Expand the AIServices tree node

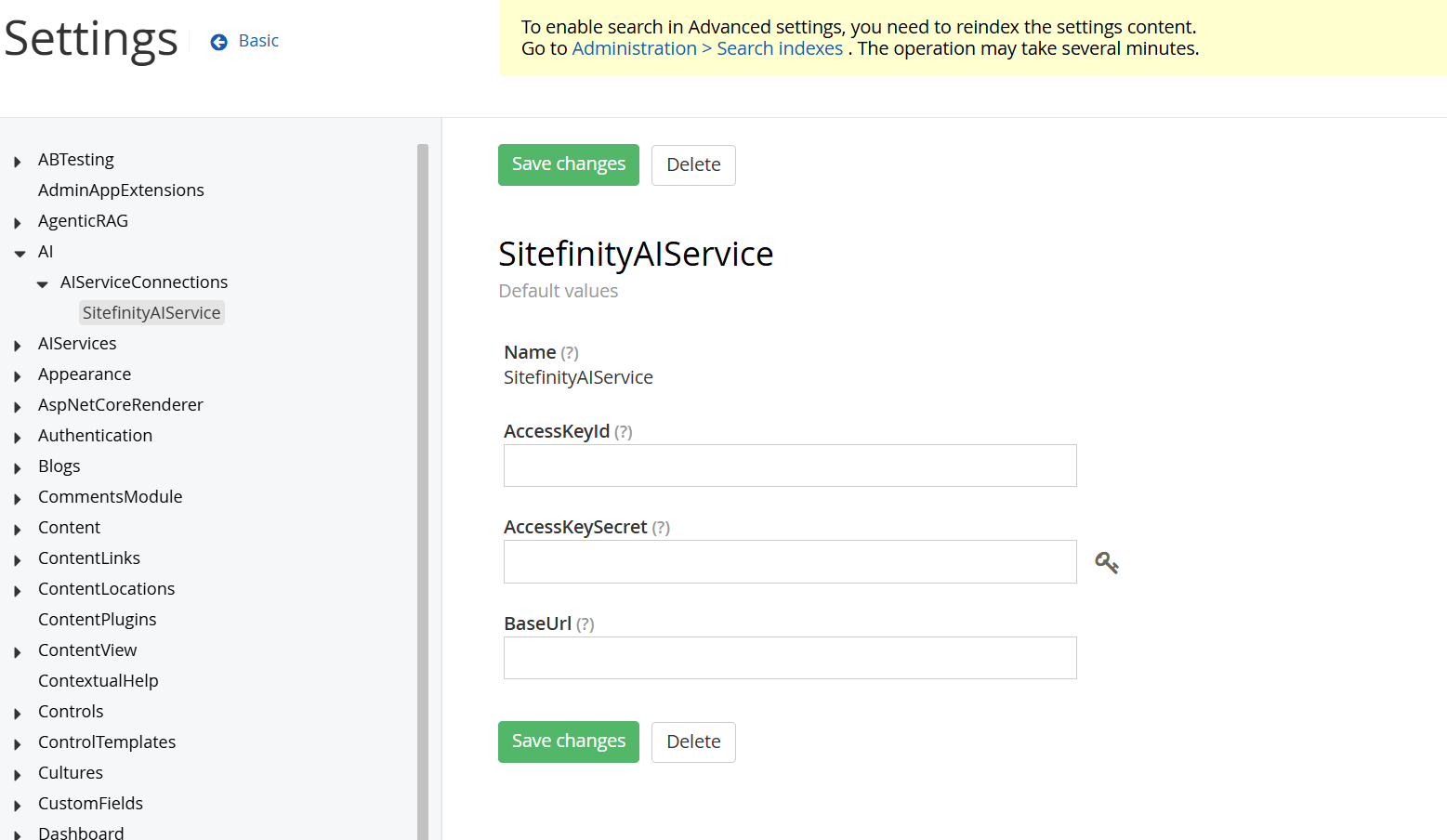click(x=18, y=346)
